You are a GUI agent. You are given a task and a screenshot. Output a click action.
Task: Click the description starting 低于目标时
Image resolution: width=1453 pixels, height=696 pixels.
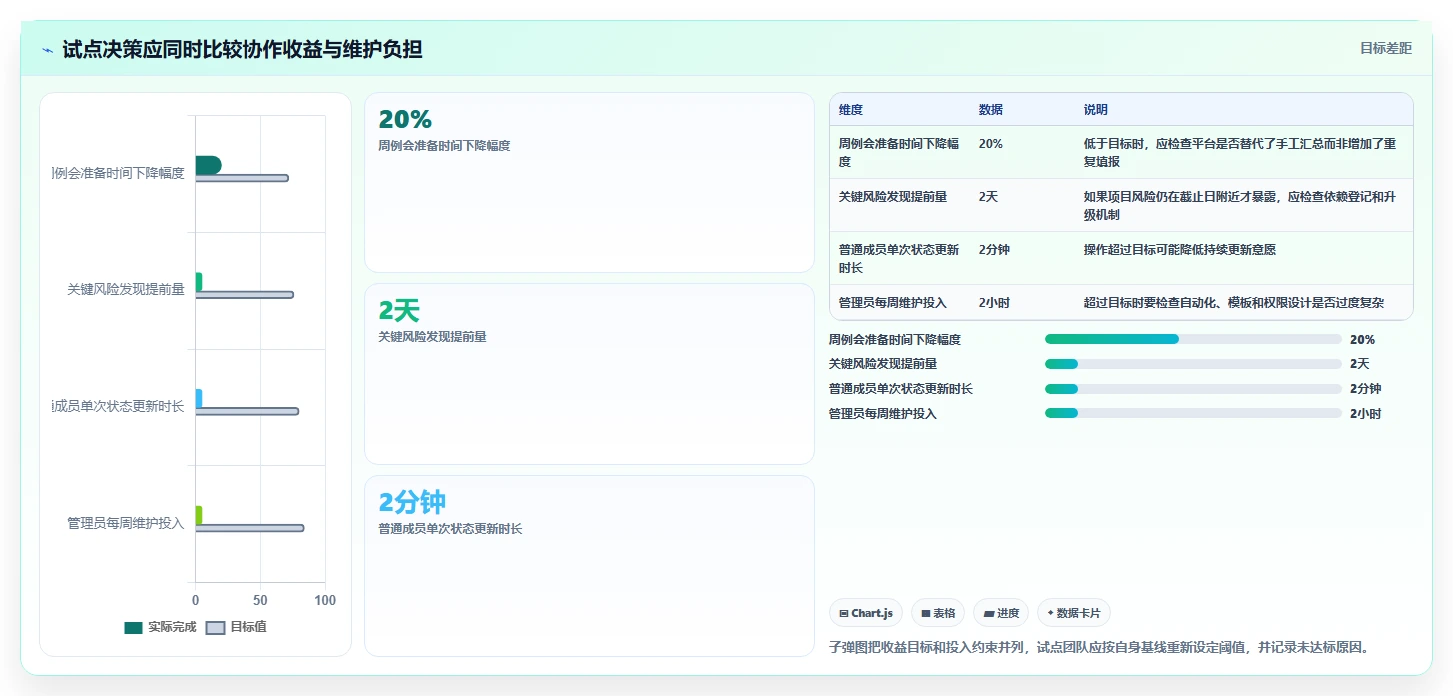tap(1240, 152)
